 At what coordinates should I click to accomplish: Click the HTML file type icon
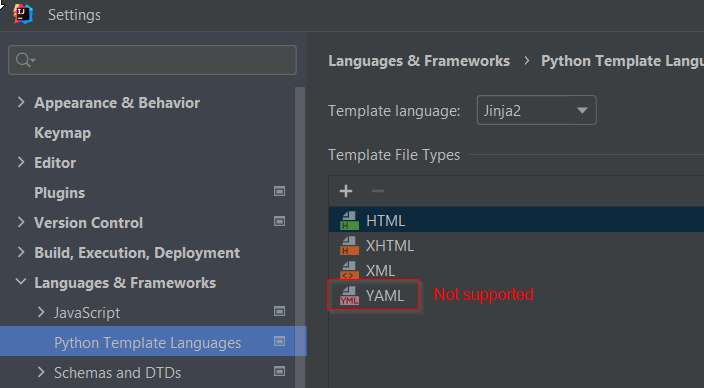pos(349,220)
